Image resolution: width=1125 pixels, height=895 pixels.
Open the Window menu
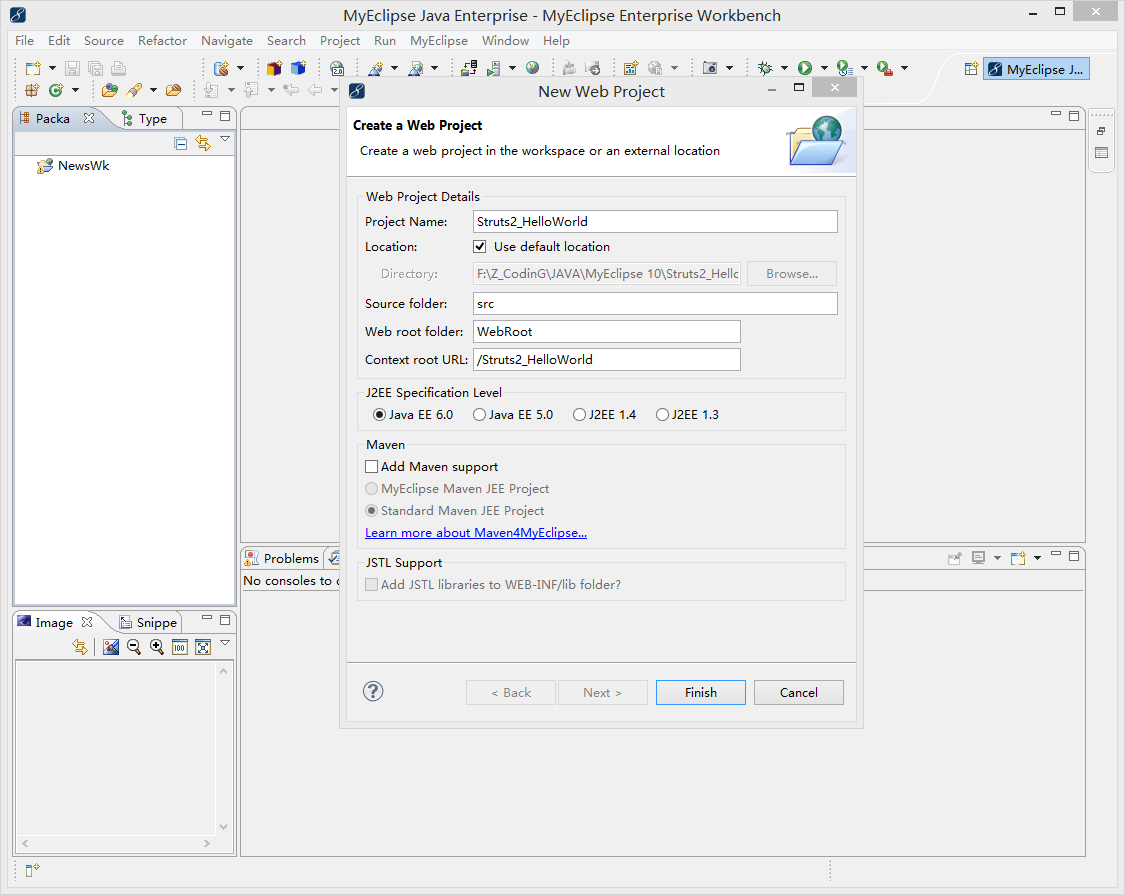click(505, 41)
